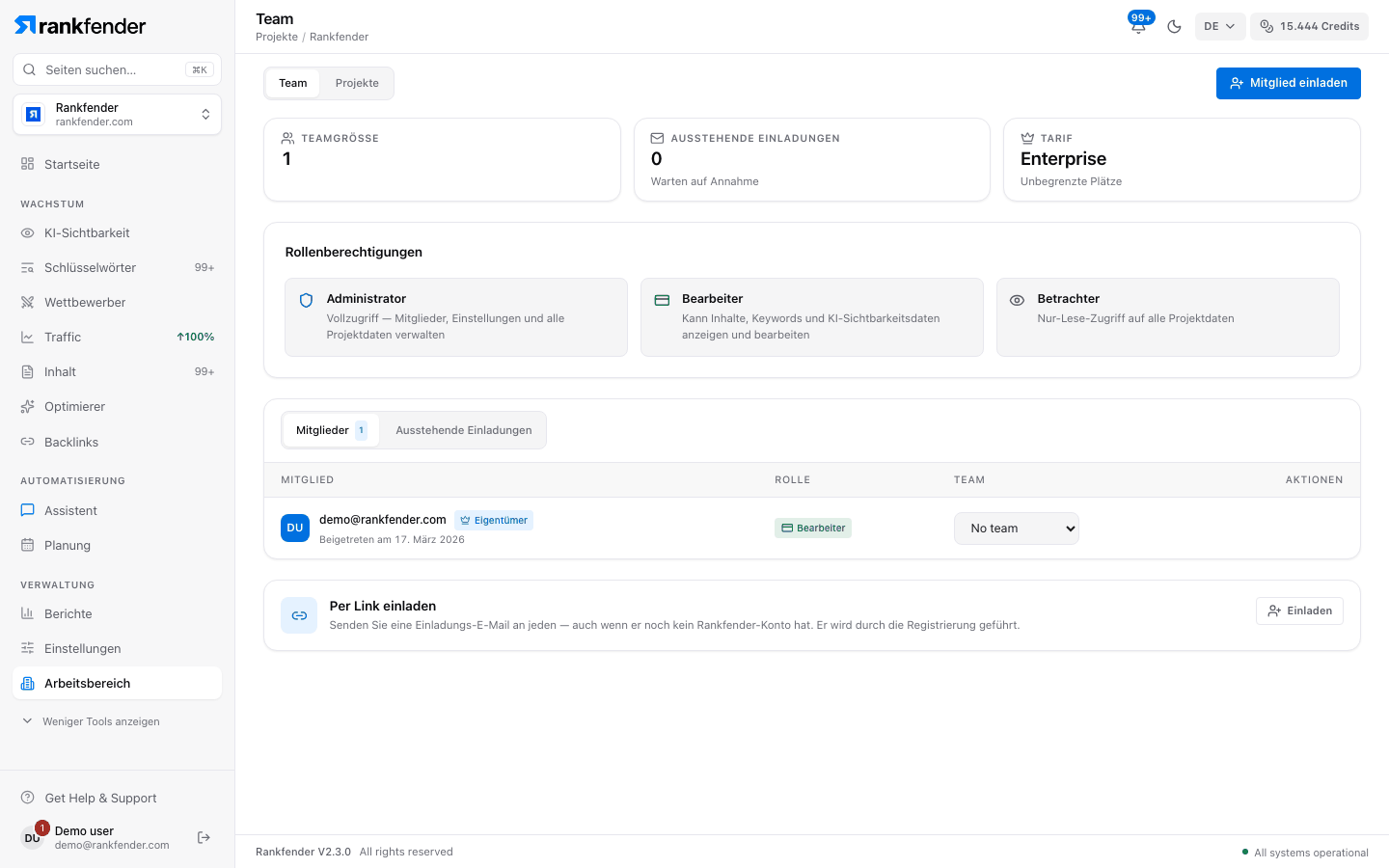The height and width of the screenshot is (868, 1389).
Task: Click the Betrachter role card
Action: click(1168, 317)
